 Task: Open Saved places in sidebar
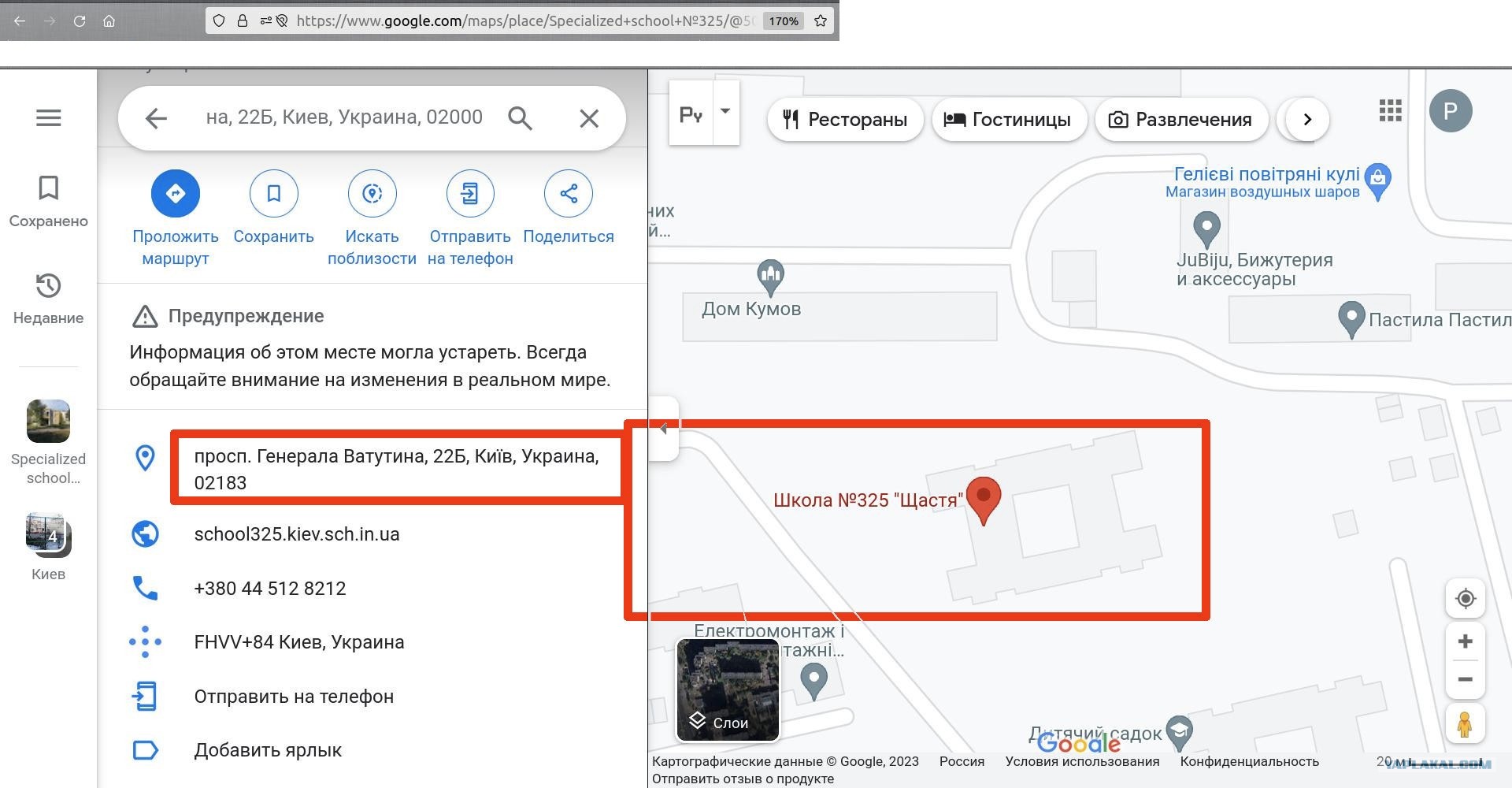point(48,202)
